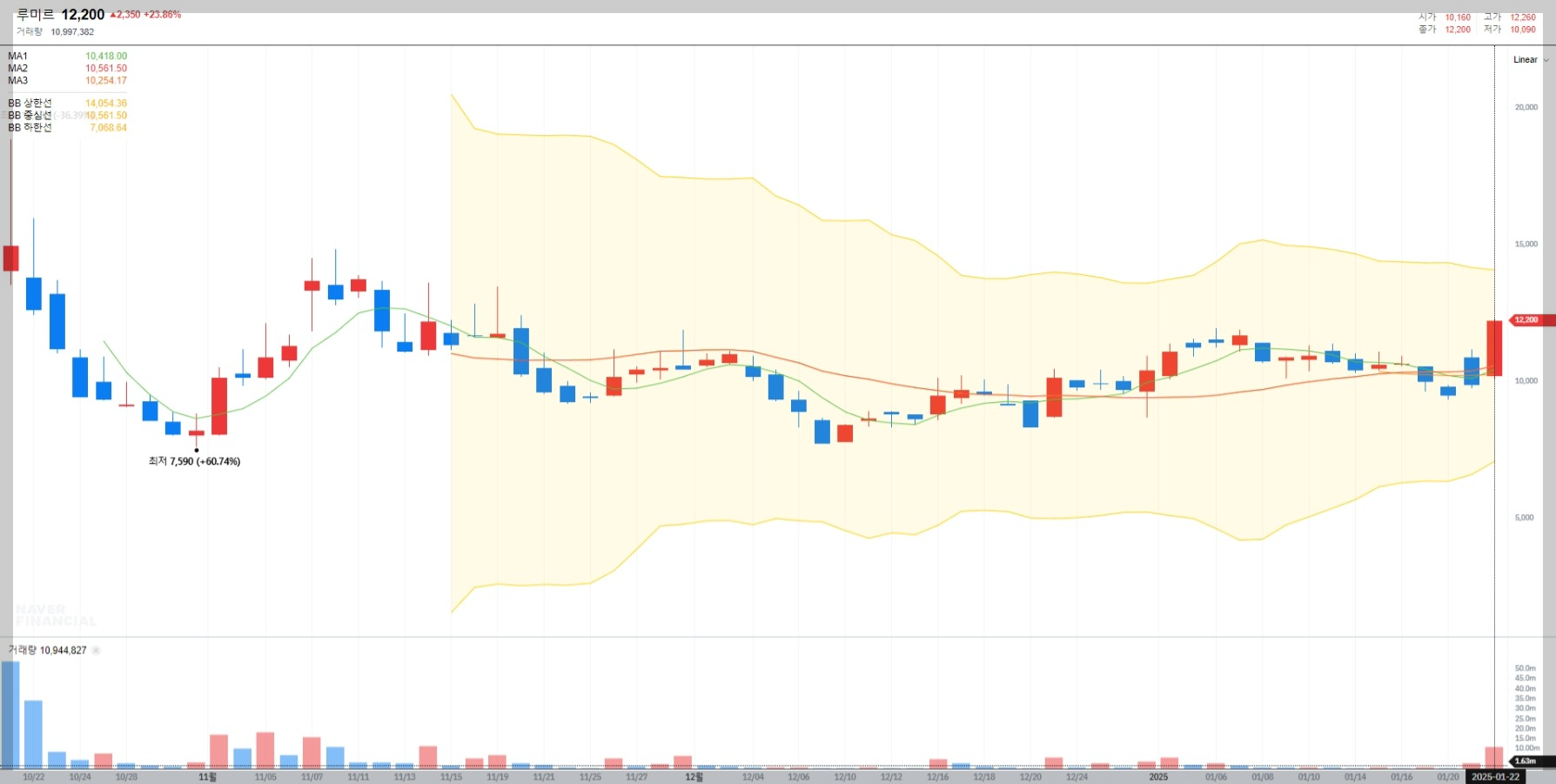
Task: Click the 2025-01-22 date marker
Action: click(1495, 777)
